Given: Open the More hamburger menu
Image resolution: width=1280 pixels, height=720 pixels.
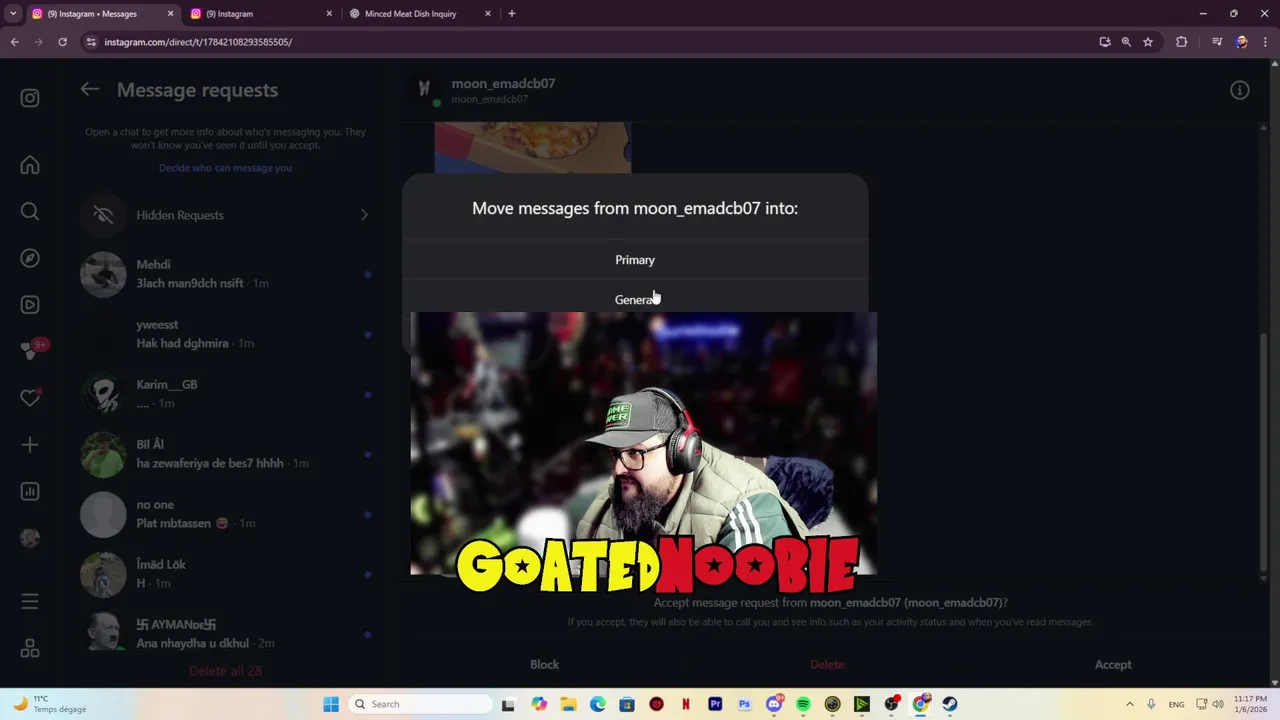Looking at the screenshot, I should (x=30, y=602).
